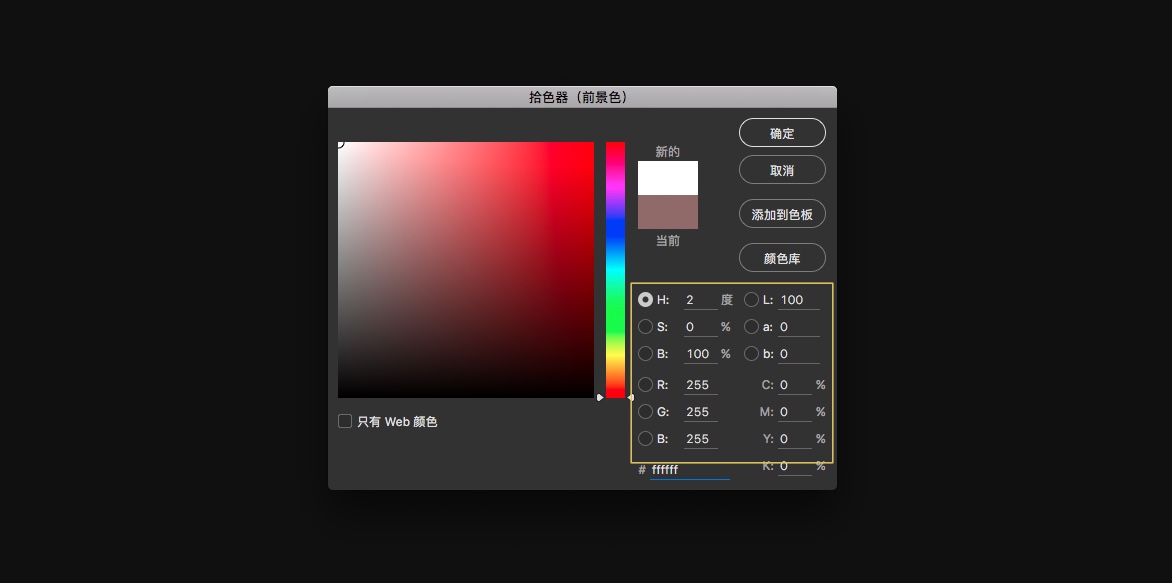This screenshot has height=583, width=1172.
Task: Click inside the large color gradient field
Action: coord(466,270)
